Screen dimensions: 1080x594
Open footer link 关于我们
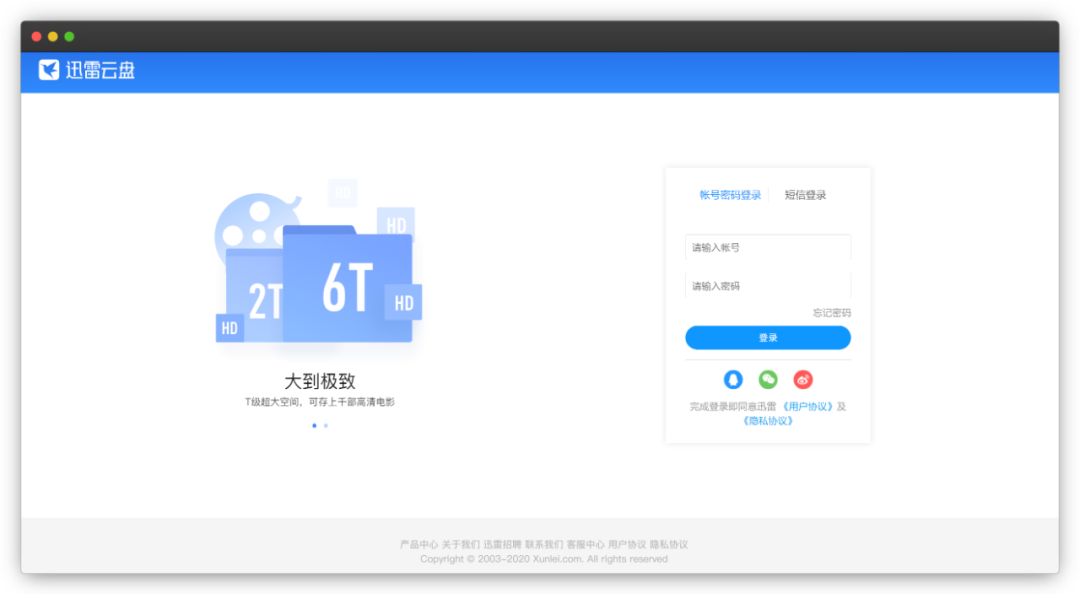click(460, 544)
